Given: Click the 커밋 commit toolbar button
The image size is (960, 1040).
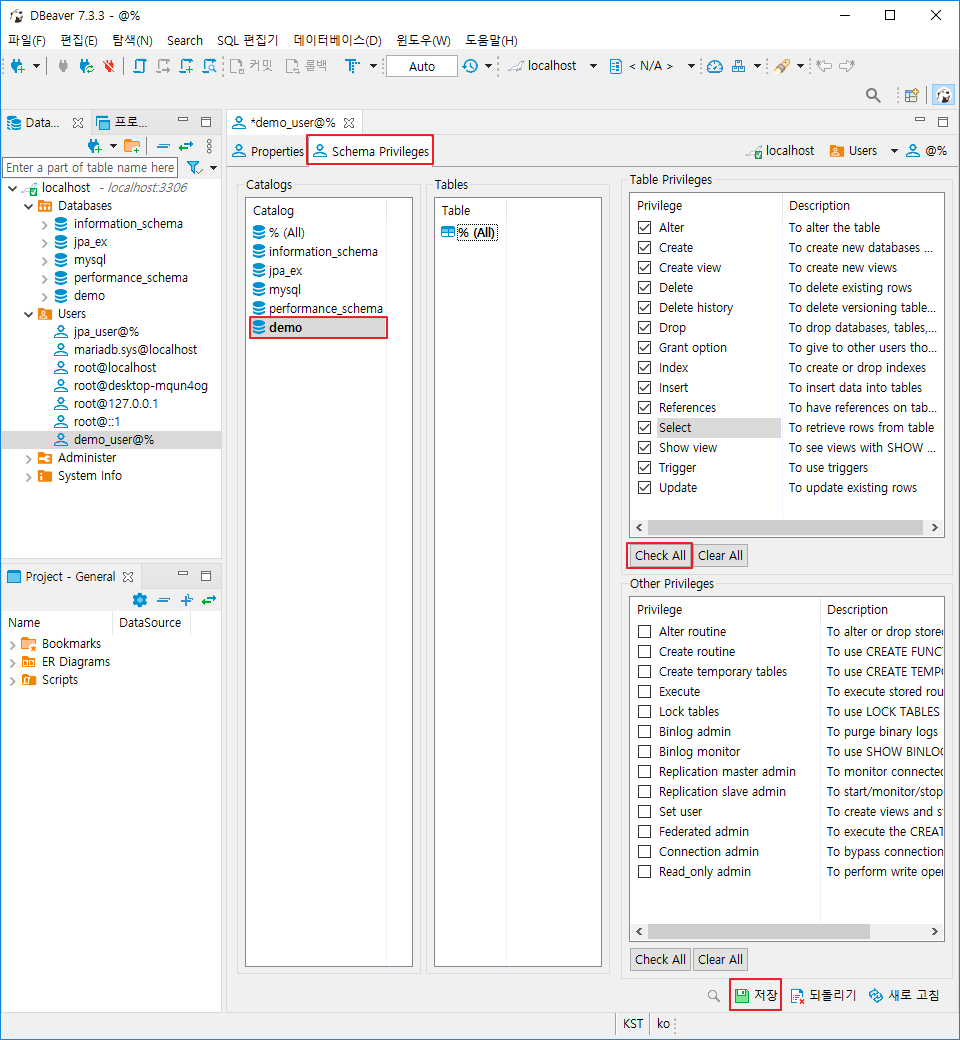Looking at the screenshot, I should click(x=251, y=66).
